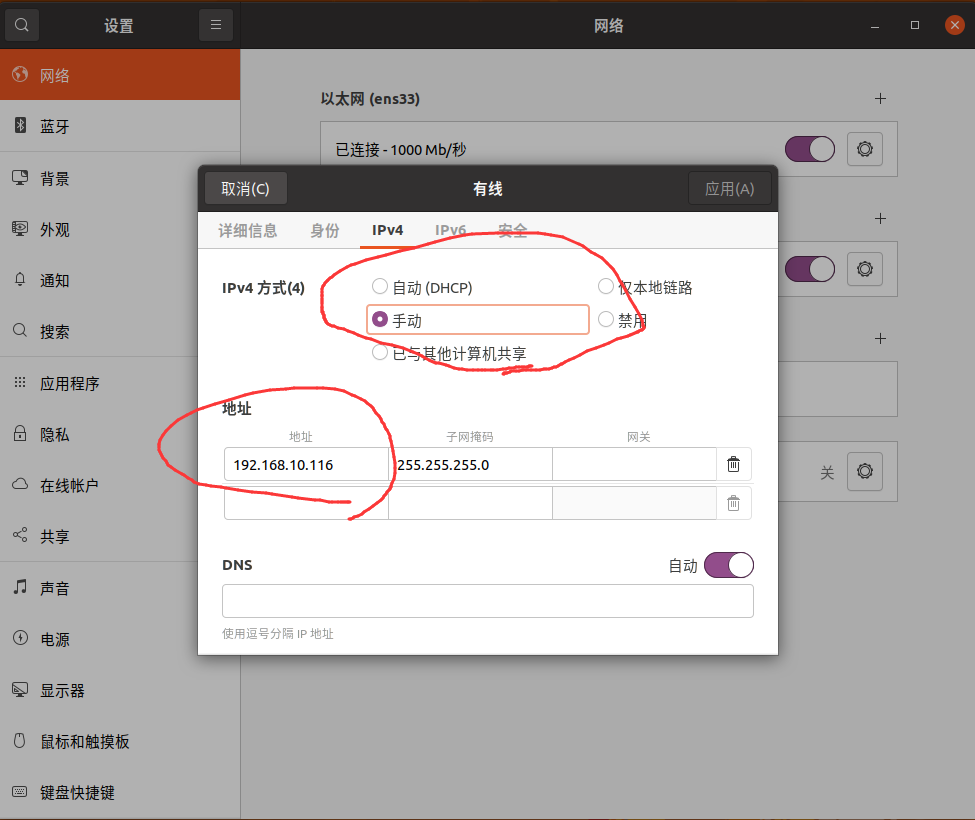Click the empty address field in second row
975x820 pixels.
tap(306, 503)
